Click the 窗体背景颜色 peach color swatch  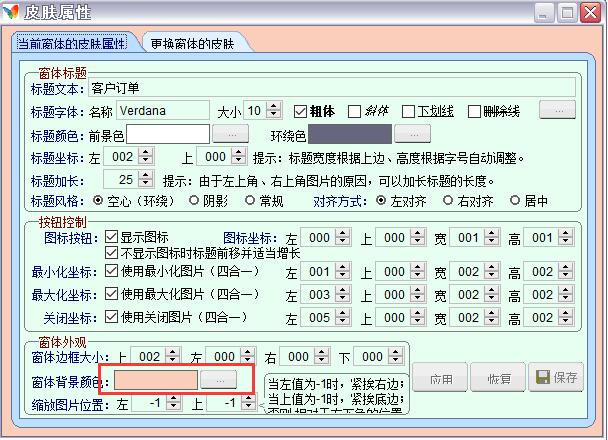click(157, 379)
